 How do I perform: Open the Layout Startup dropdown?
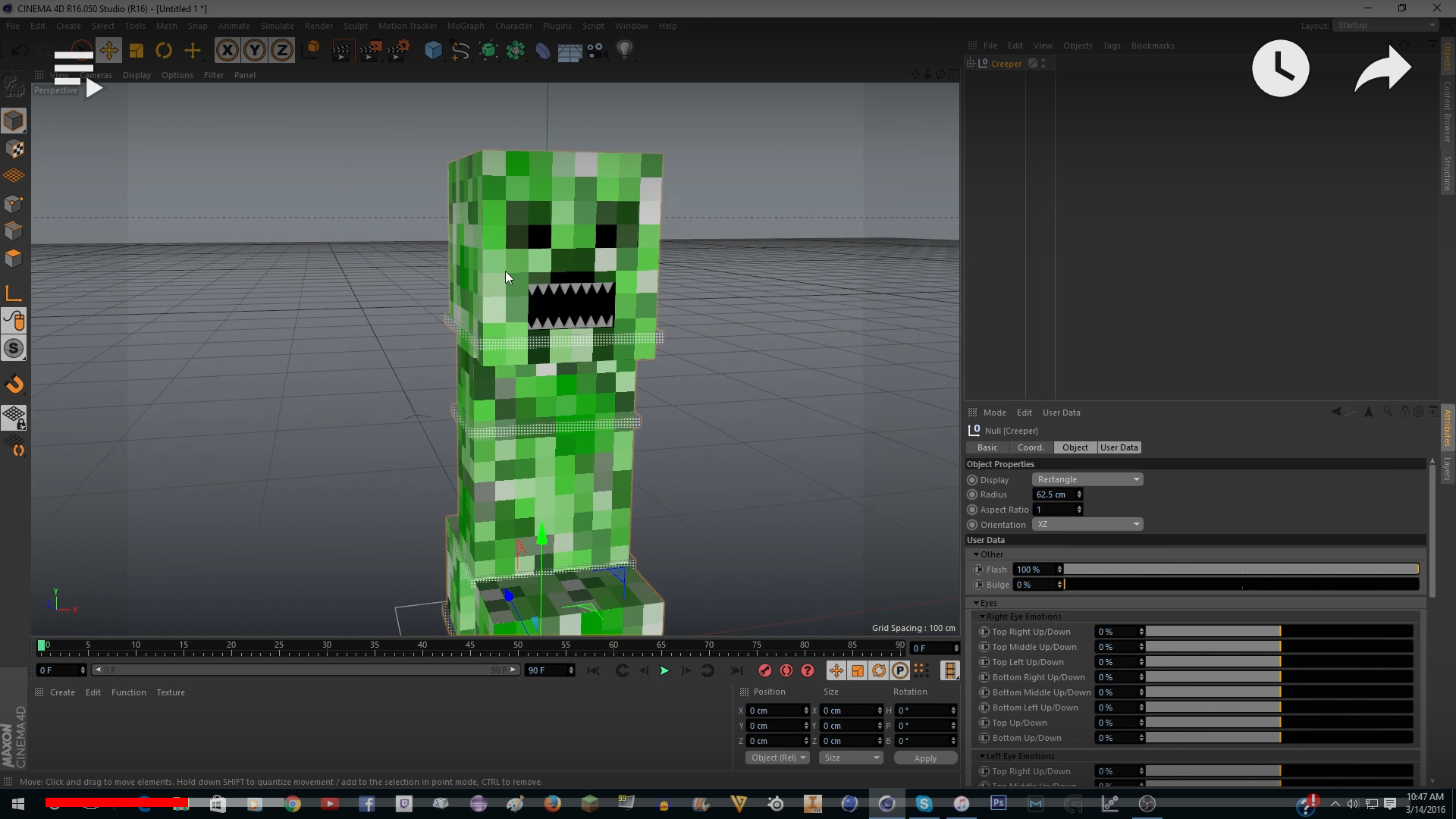point(1385,26)
